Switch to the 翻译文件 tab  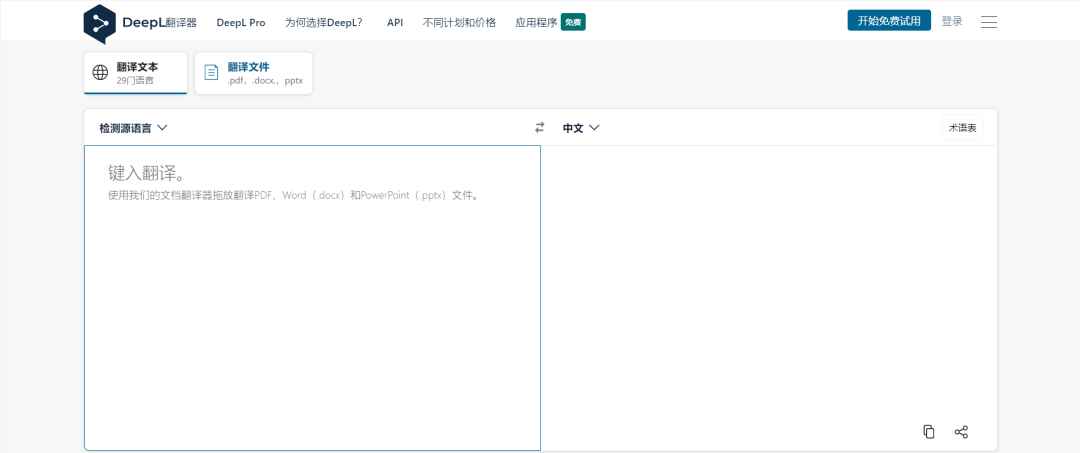coord(253,73)
